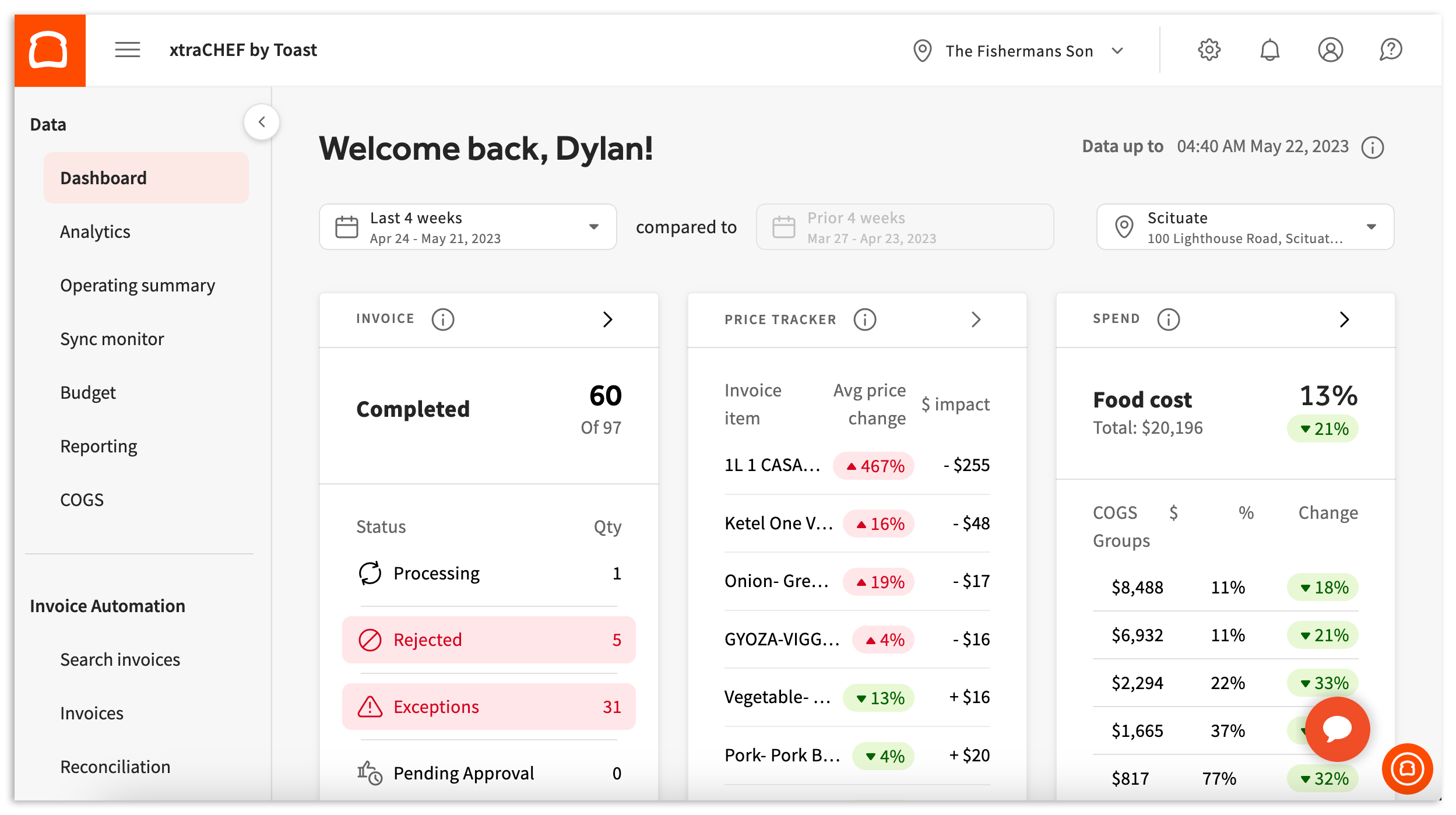The width and height of the screenshot is (1456, 815).
Task: Click the help question mark icon
Action: coord(1391,50)
